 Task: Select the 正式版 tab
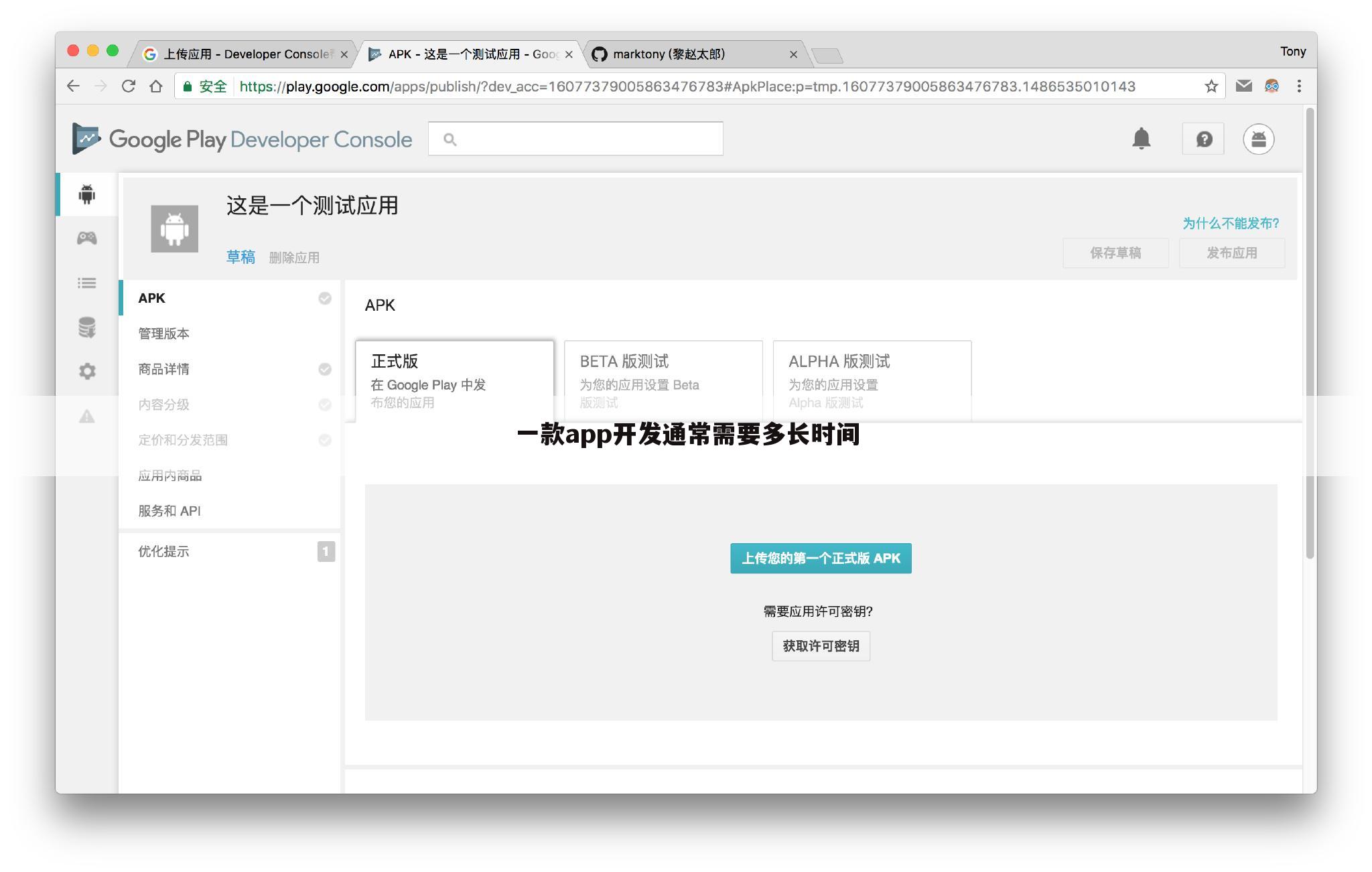coord(454,381)
